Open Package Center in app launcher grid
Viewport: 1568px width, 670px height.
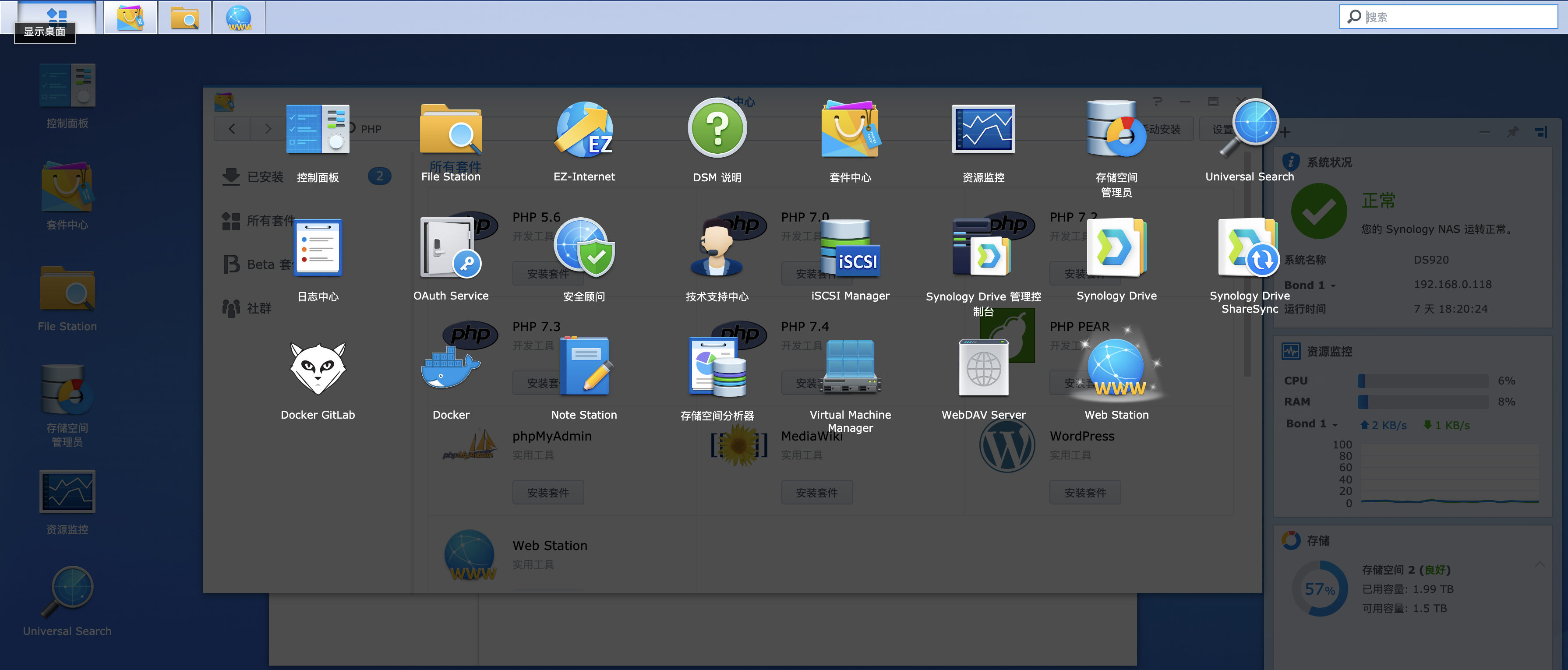tap(850, 130)
